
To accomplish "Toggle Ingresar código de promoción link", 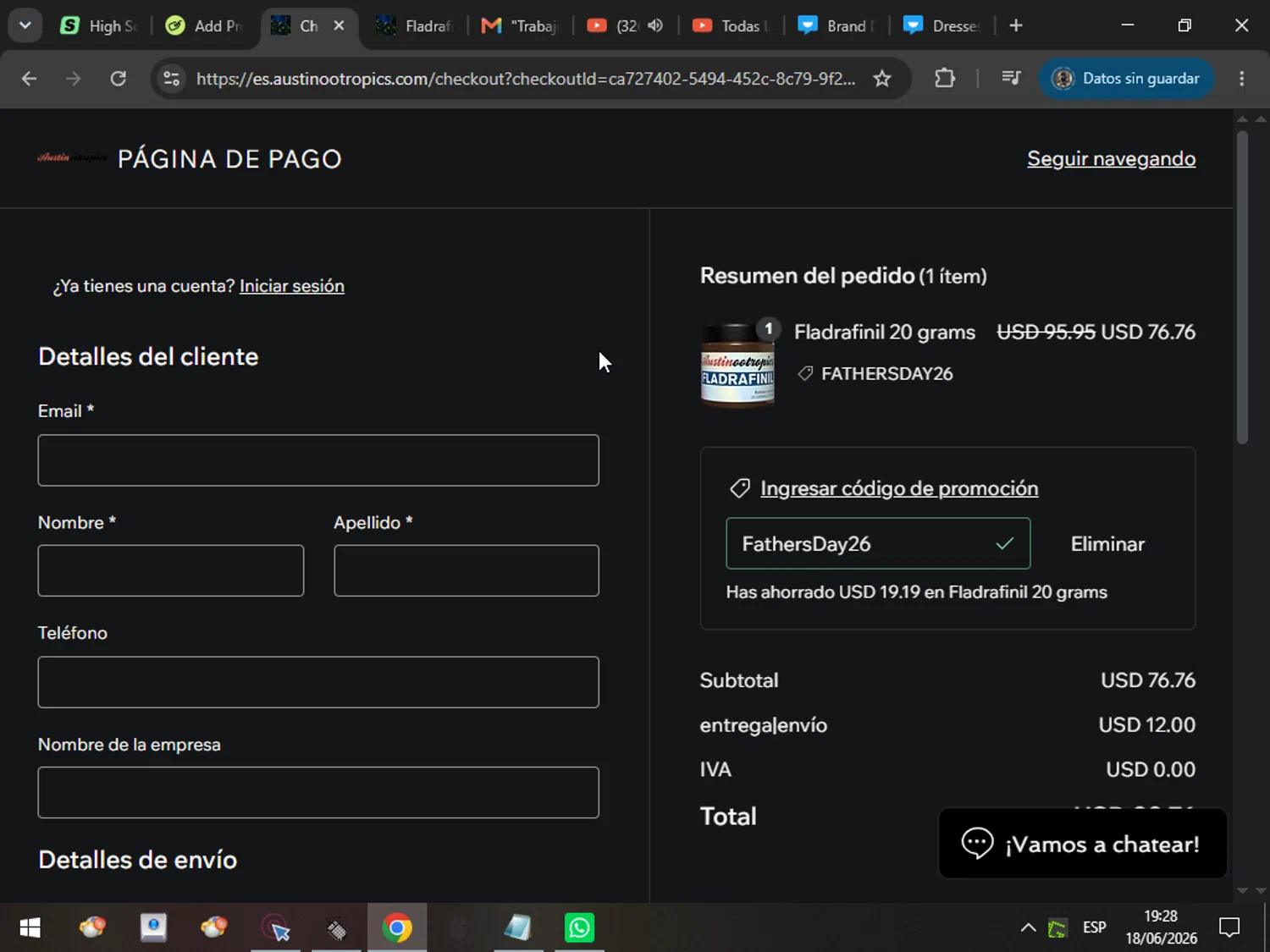I will click(x=899, y=488).
